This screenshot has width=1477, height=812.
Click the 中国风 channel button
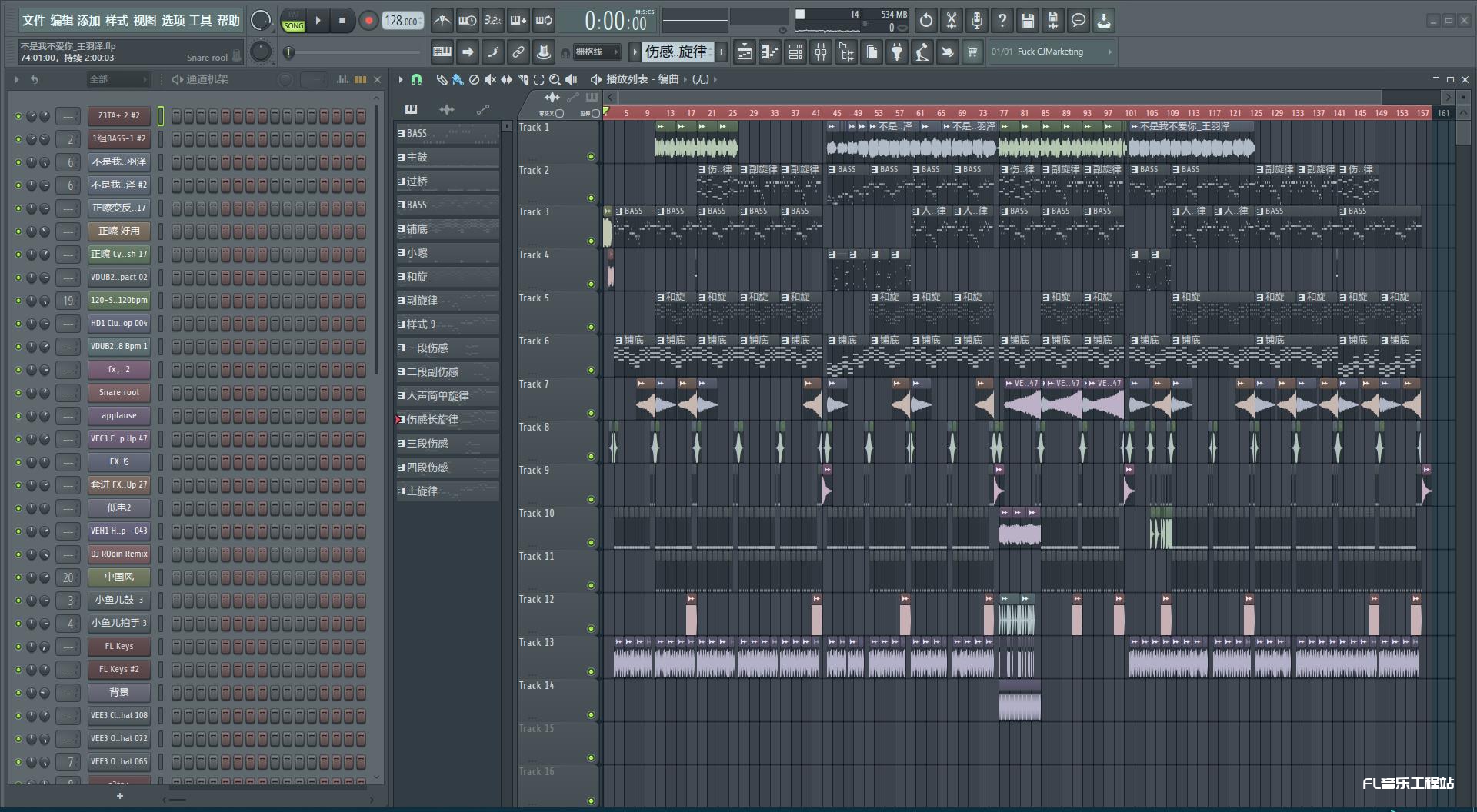[x=119, y=577]
